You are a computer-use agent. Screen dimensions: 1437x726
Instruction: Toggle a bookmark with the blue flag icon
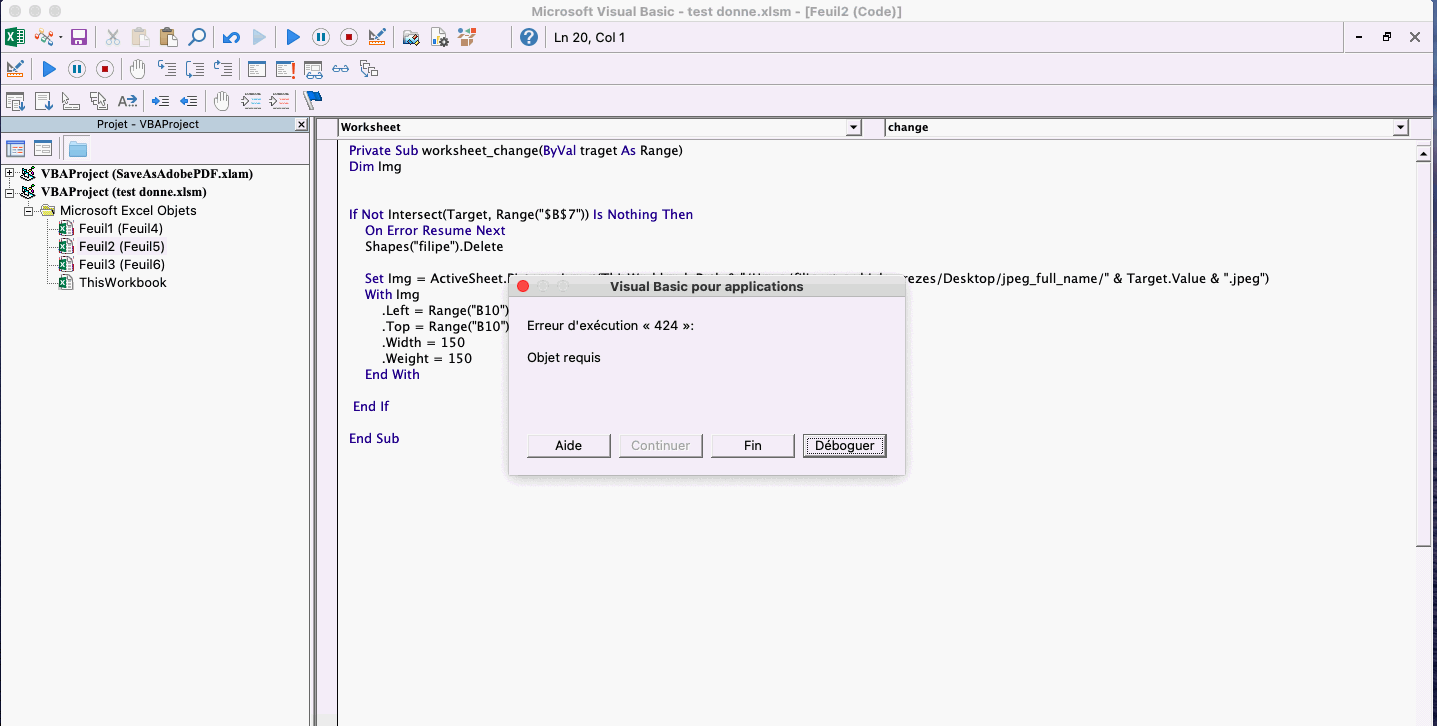(313, 101)
